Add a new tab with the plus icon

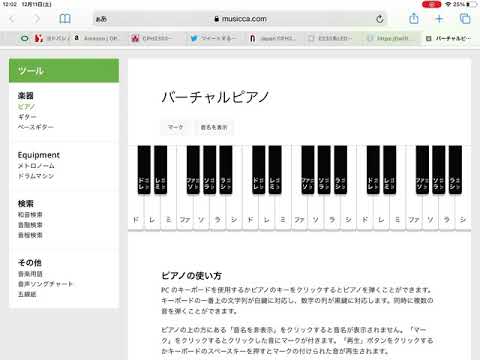tap(439, 19)
